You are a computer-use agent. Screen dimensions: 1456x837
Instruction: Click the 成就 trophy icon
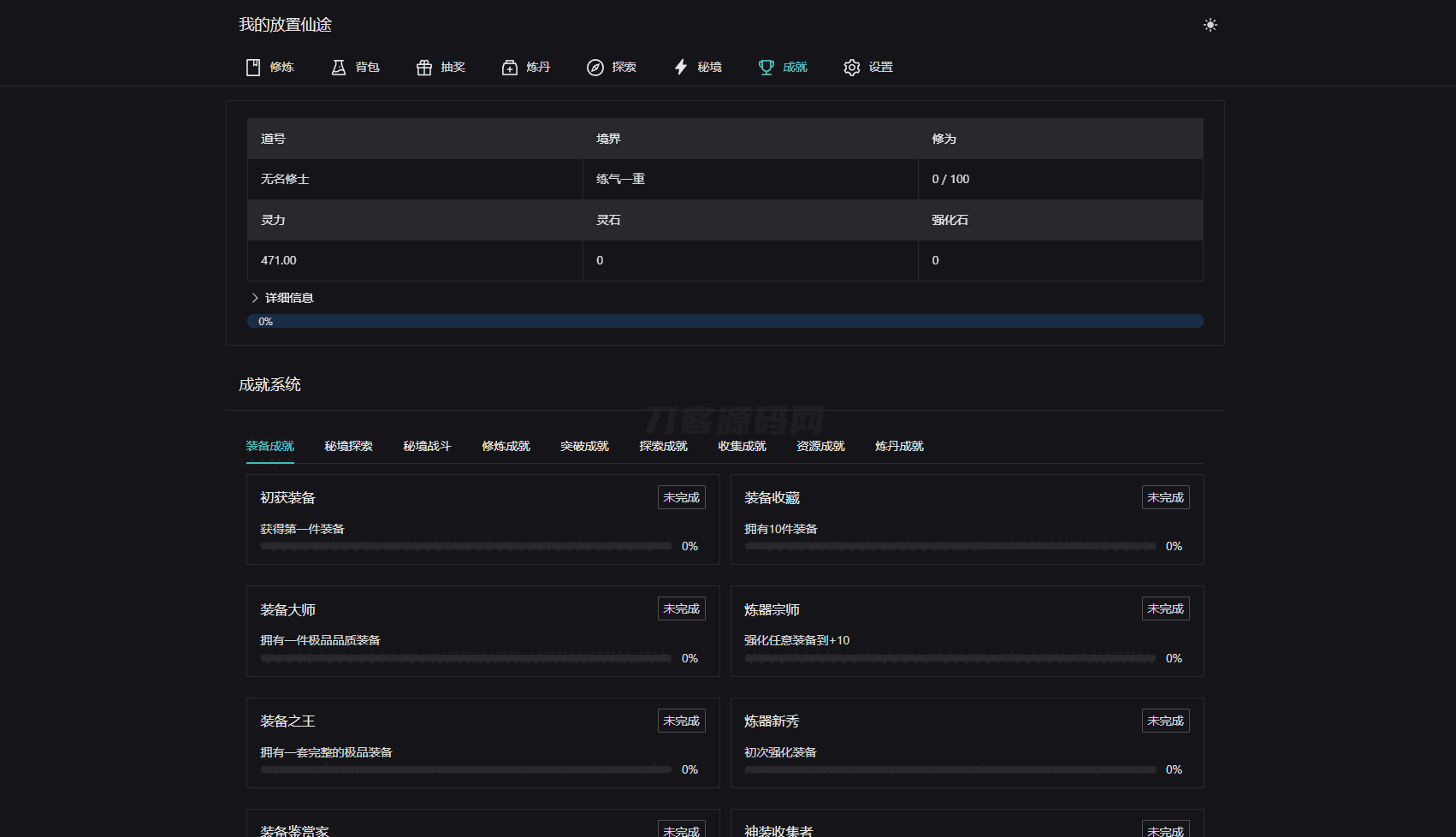(766, 68)
